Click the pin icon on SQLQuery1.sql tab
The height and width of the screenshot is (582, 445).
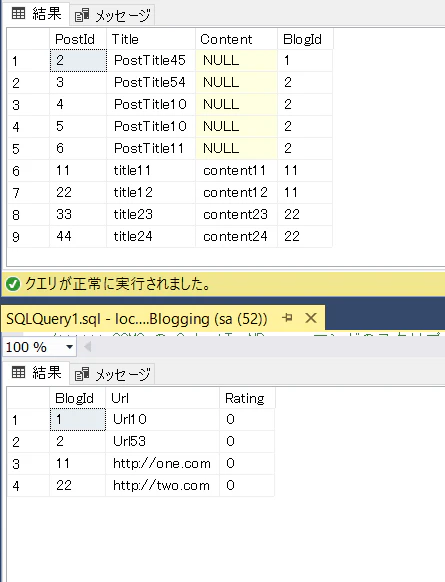tap(287, 318)
